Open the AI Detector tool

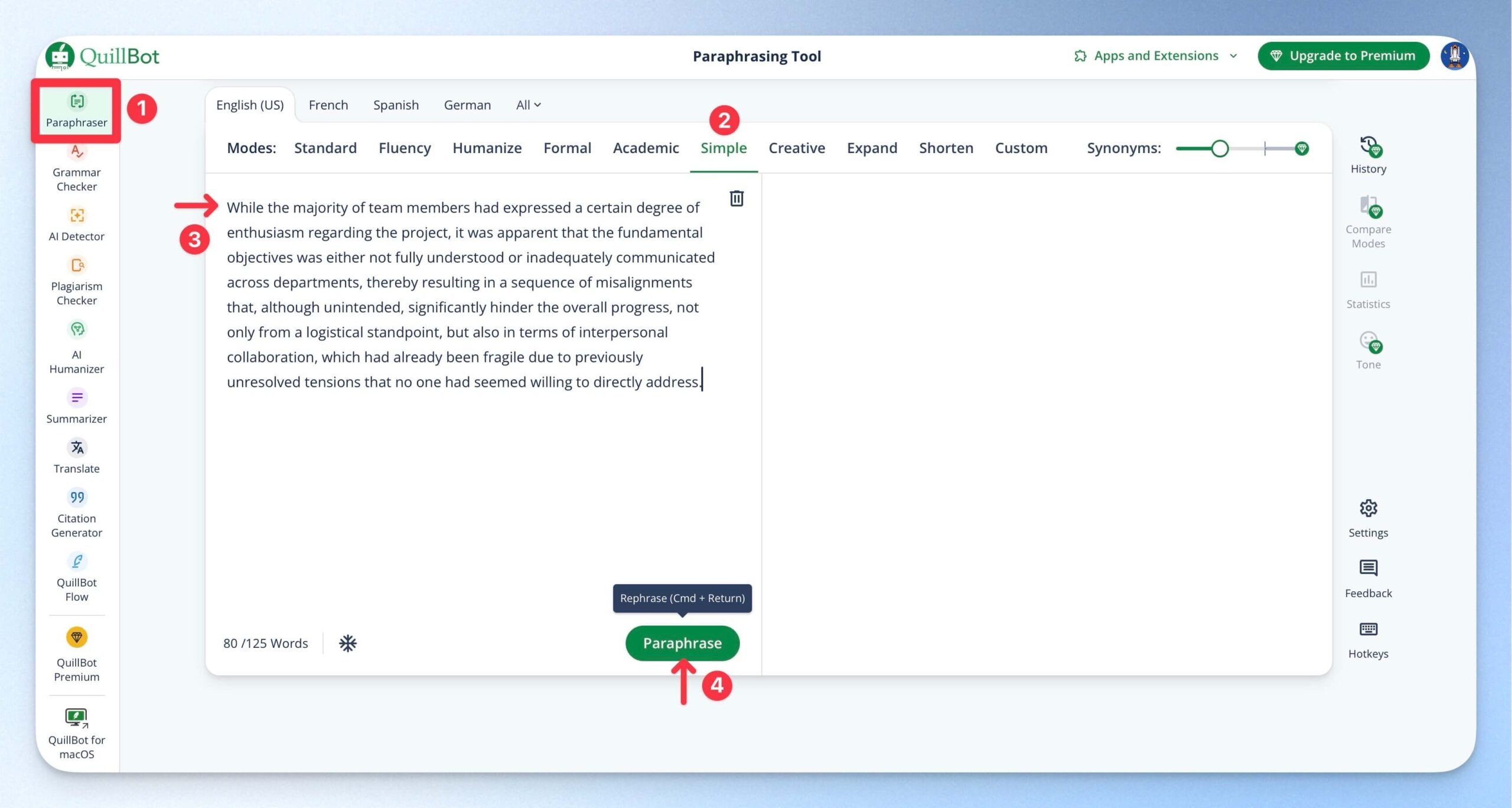tap(76, 225)
